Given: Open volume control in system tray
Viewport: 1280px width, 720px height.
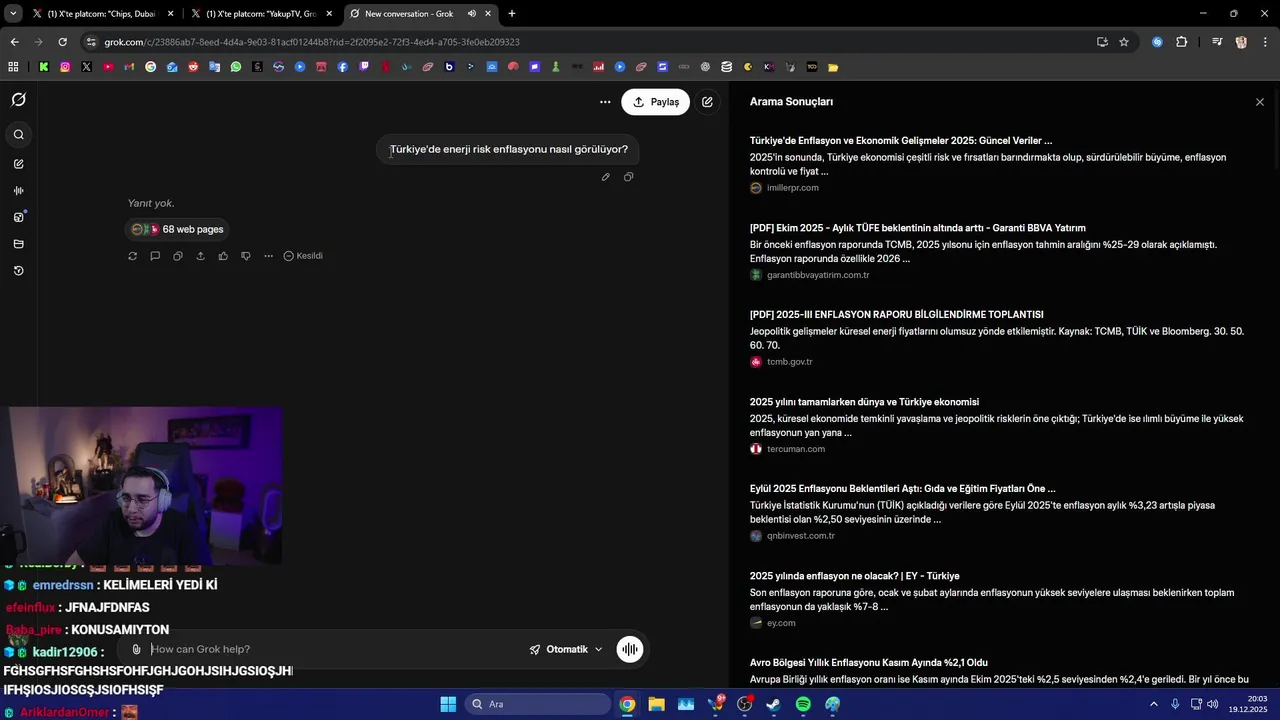Looking at the screenshot, I should point(1213,704).
